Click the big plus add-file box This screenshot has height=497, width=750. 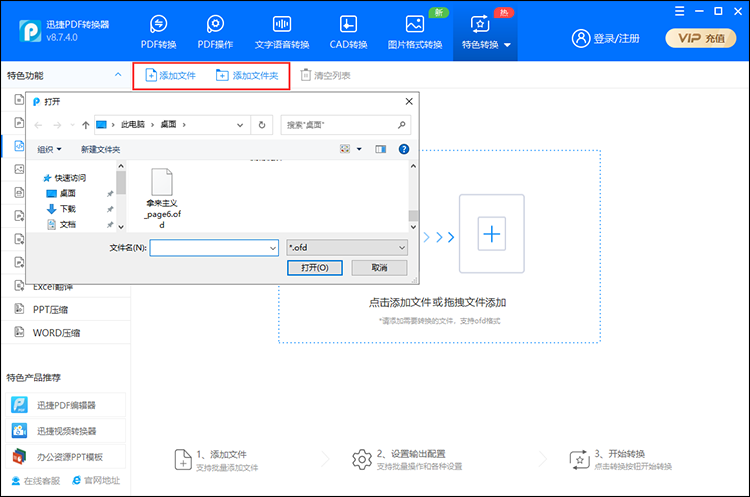pos(492,233)
